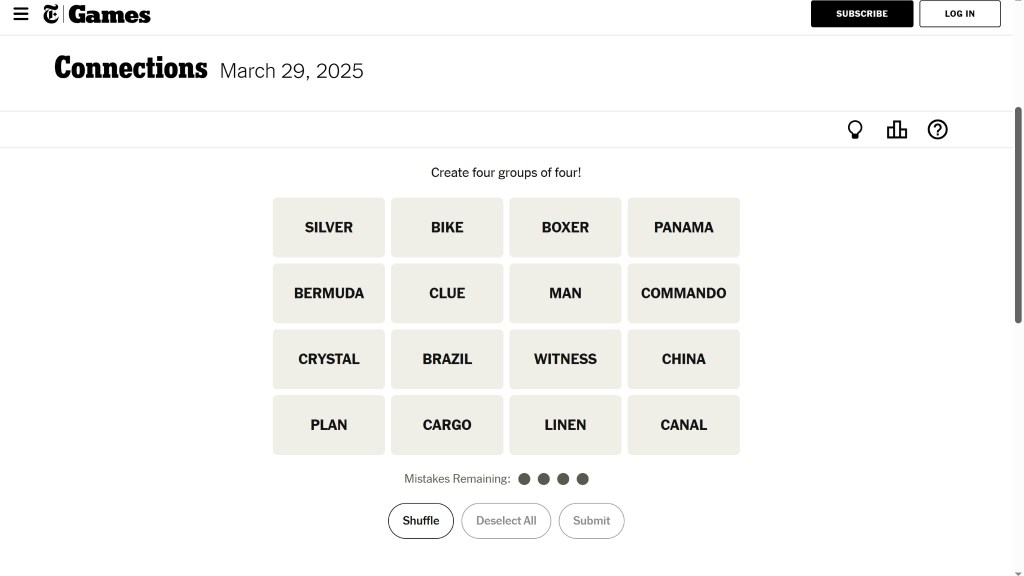
Task: Open the hints lightbulb icon
Action: click(855, 130)
